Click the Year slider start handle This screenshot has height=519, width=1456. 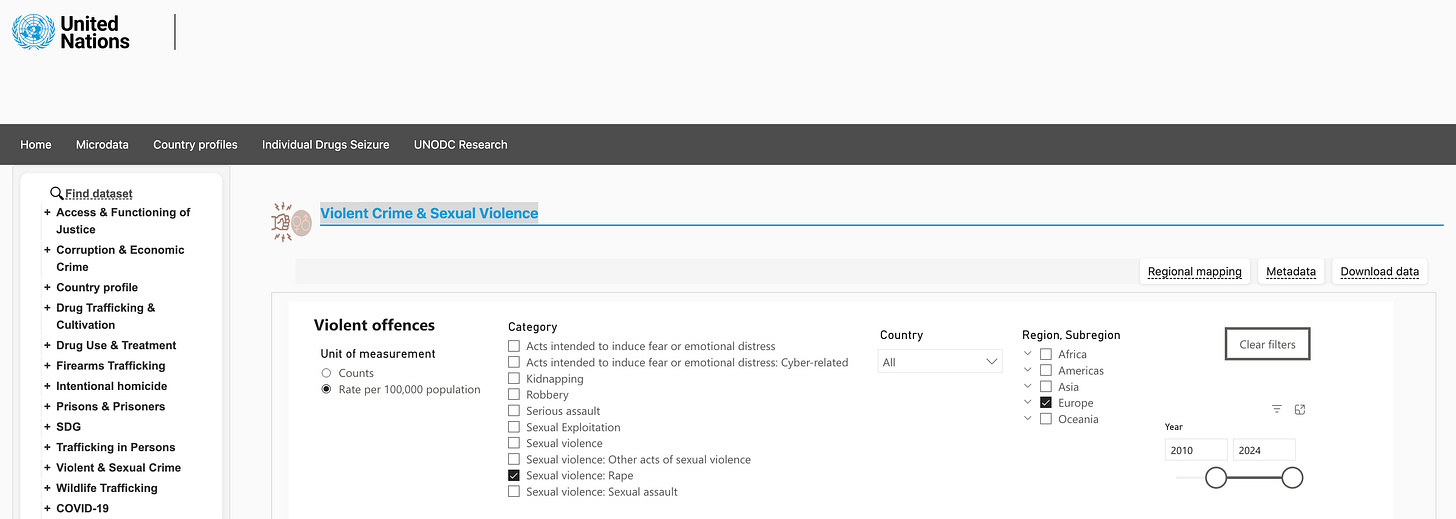tap(1216, 478)
